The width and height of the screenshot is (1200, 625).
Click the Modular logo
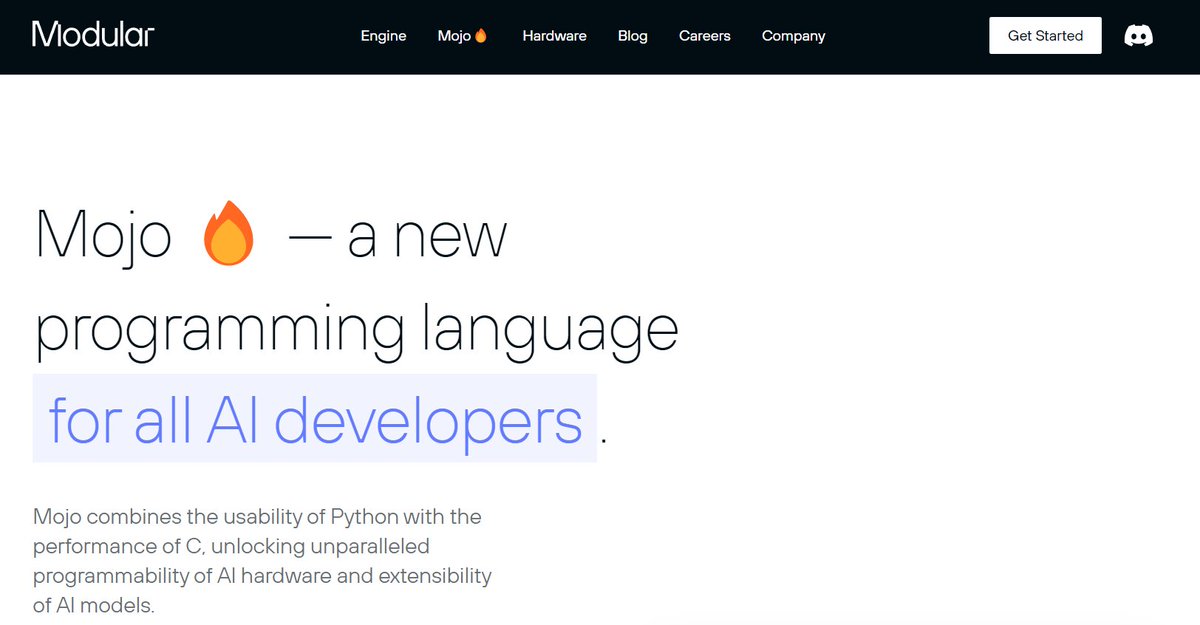pos(93,35)
